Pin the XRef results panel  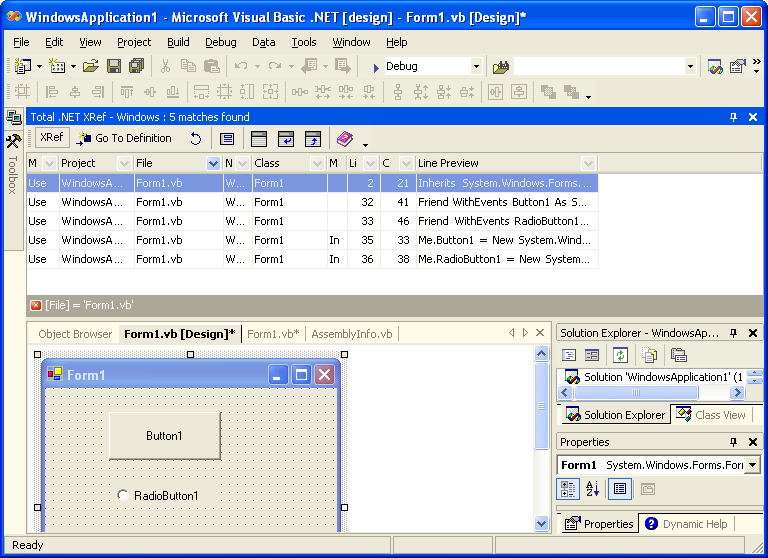click(733, 117)
